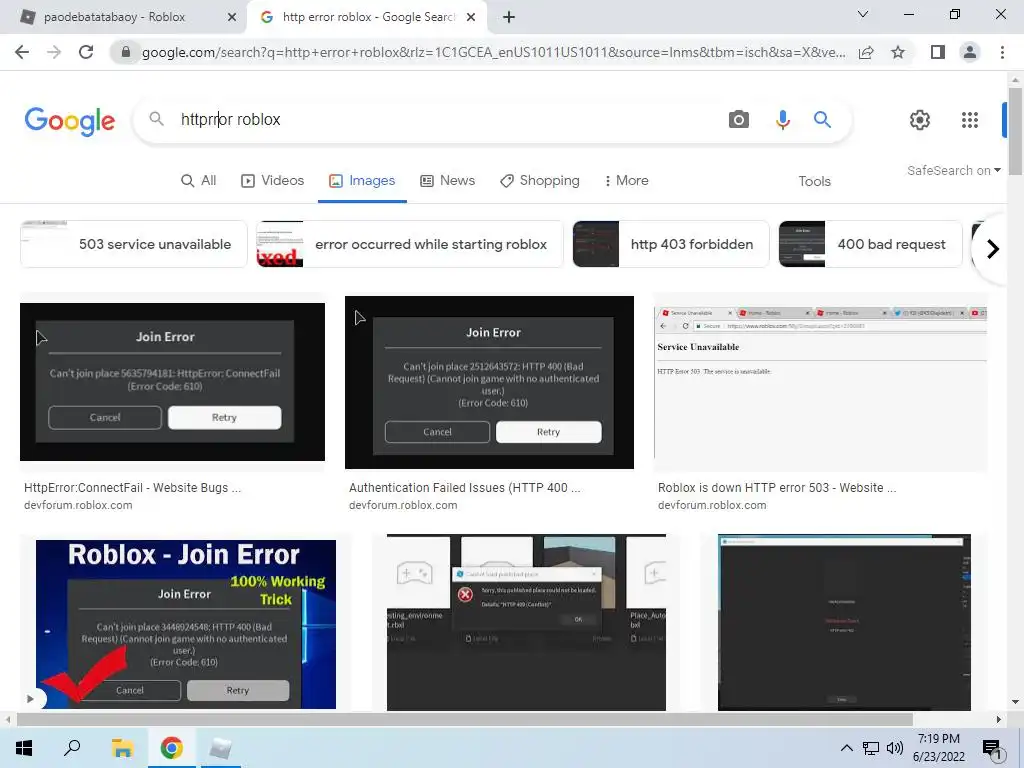Viewport: 1024px width, 768px height.
Task: Open the Windows Start menu
Action: click(x=24, y=748)
